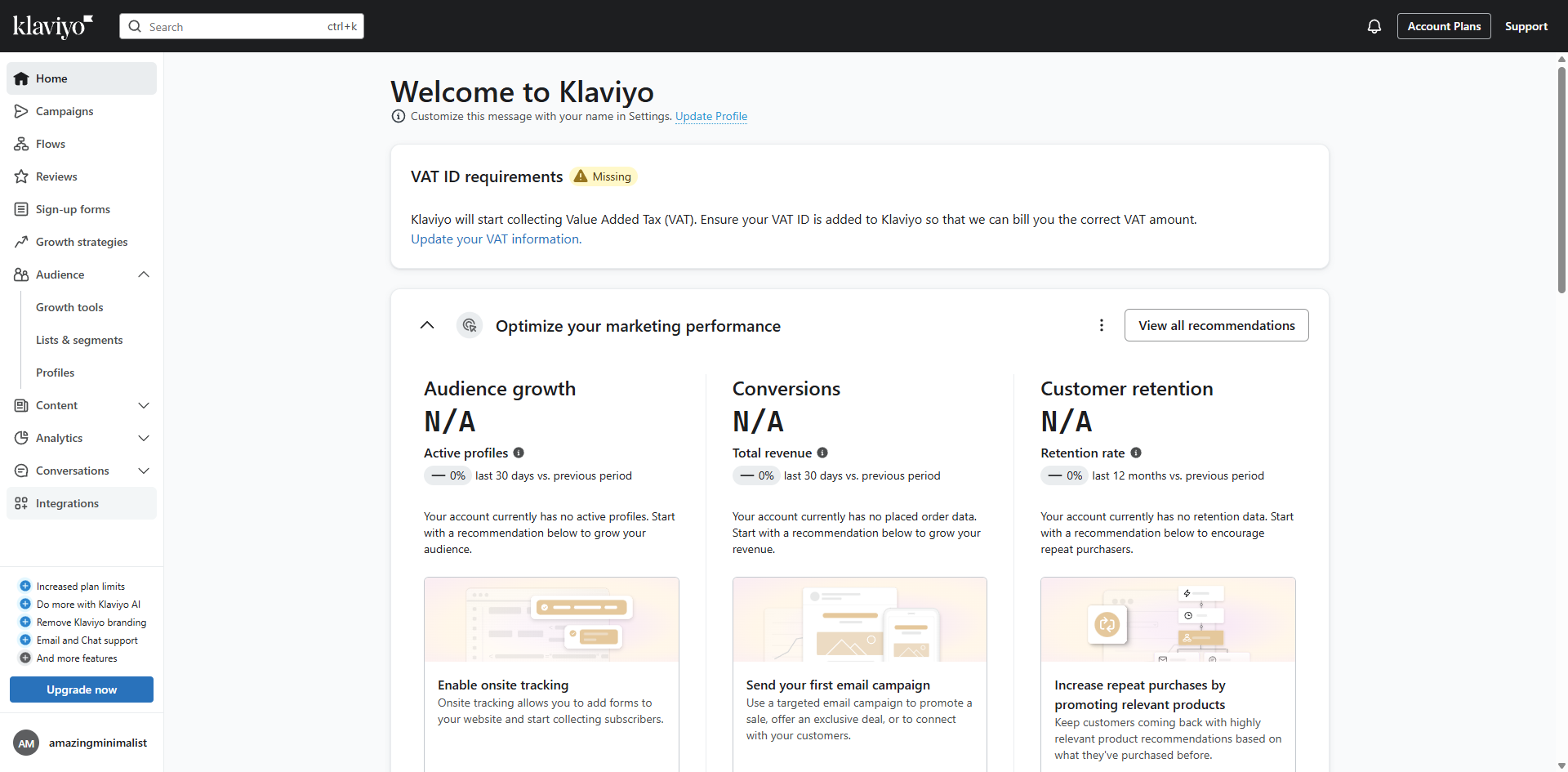
Task: Collapse the Audience section
Action: [x=144, y=274]
